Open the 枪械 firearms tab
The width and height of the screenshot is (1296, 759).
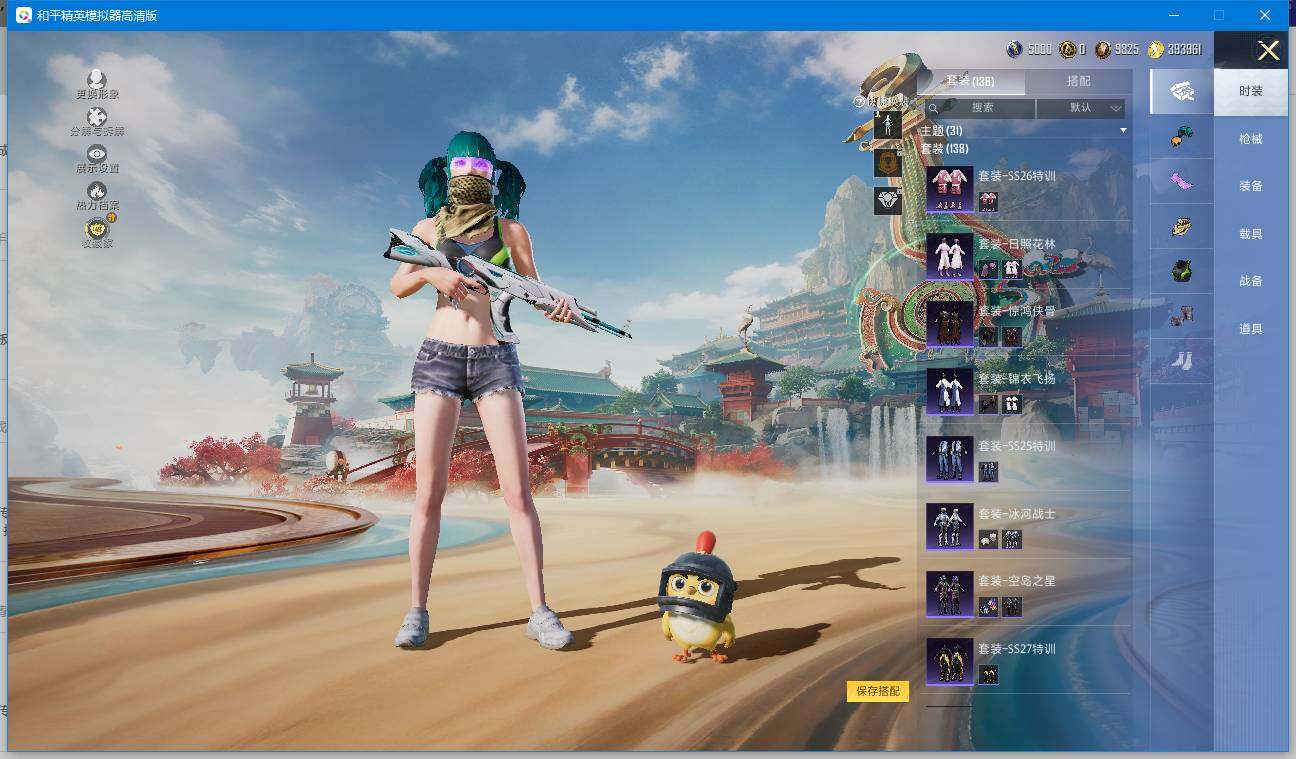point(1251,139)
